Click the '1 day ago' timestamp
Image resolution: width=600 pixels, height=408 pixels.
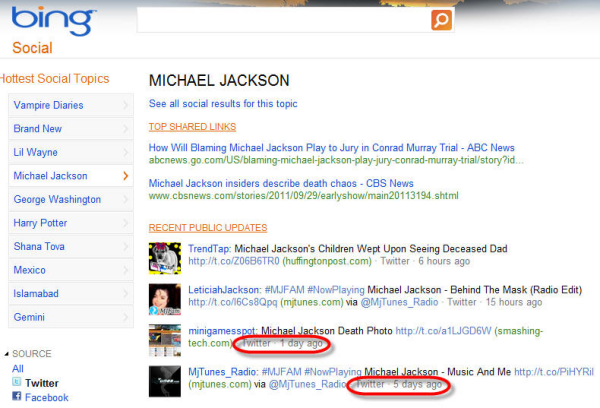301,343
